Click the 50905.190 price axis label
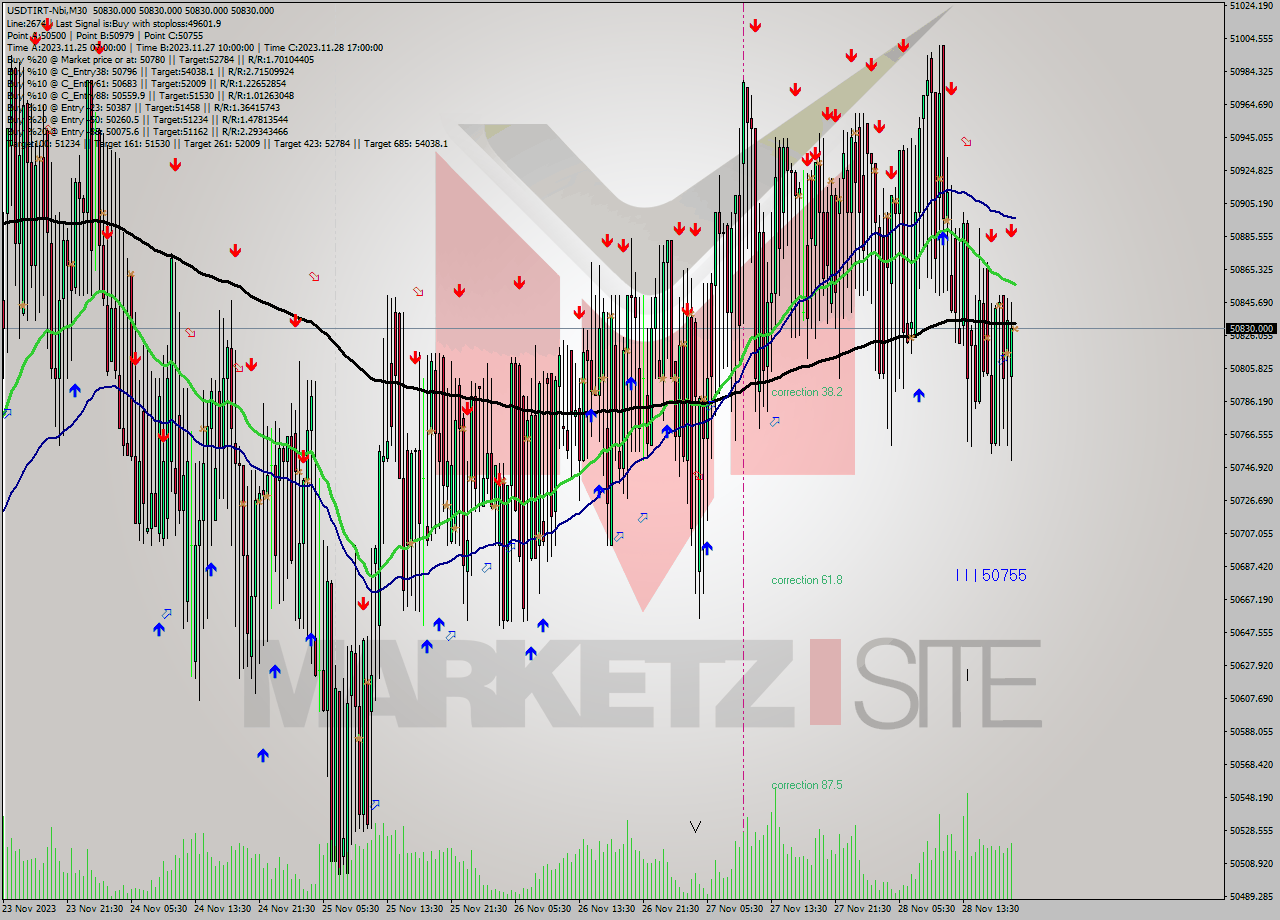The width and height of the screenshot is (1280, 920). click(1251, 203)
